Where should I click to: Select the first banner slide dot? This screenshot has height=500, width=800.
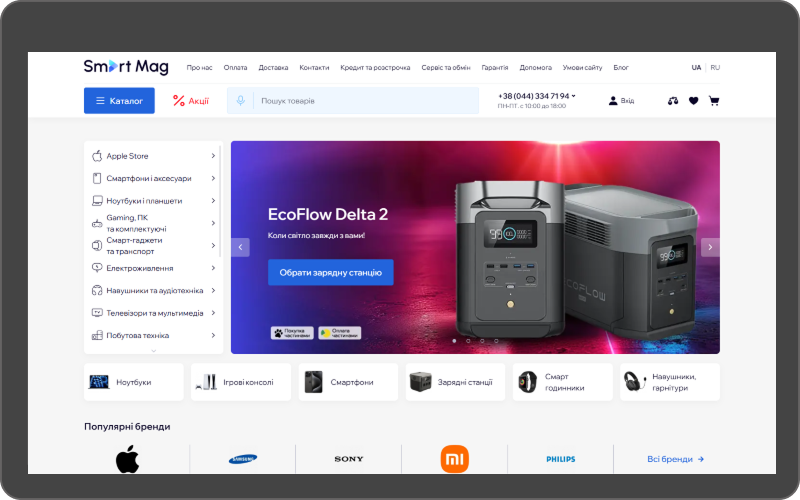454,340
